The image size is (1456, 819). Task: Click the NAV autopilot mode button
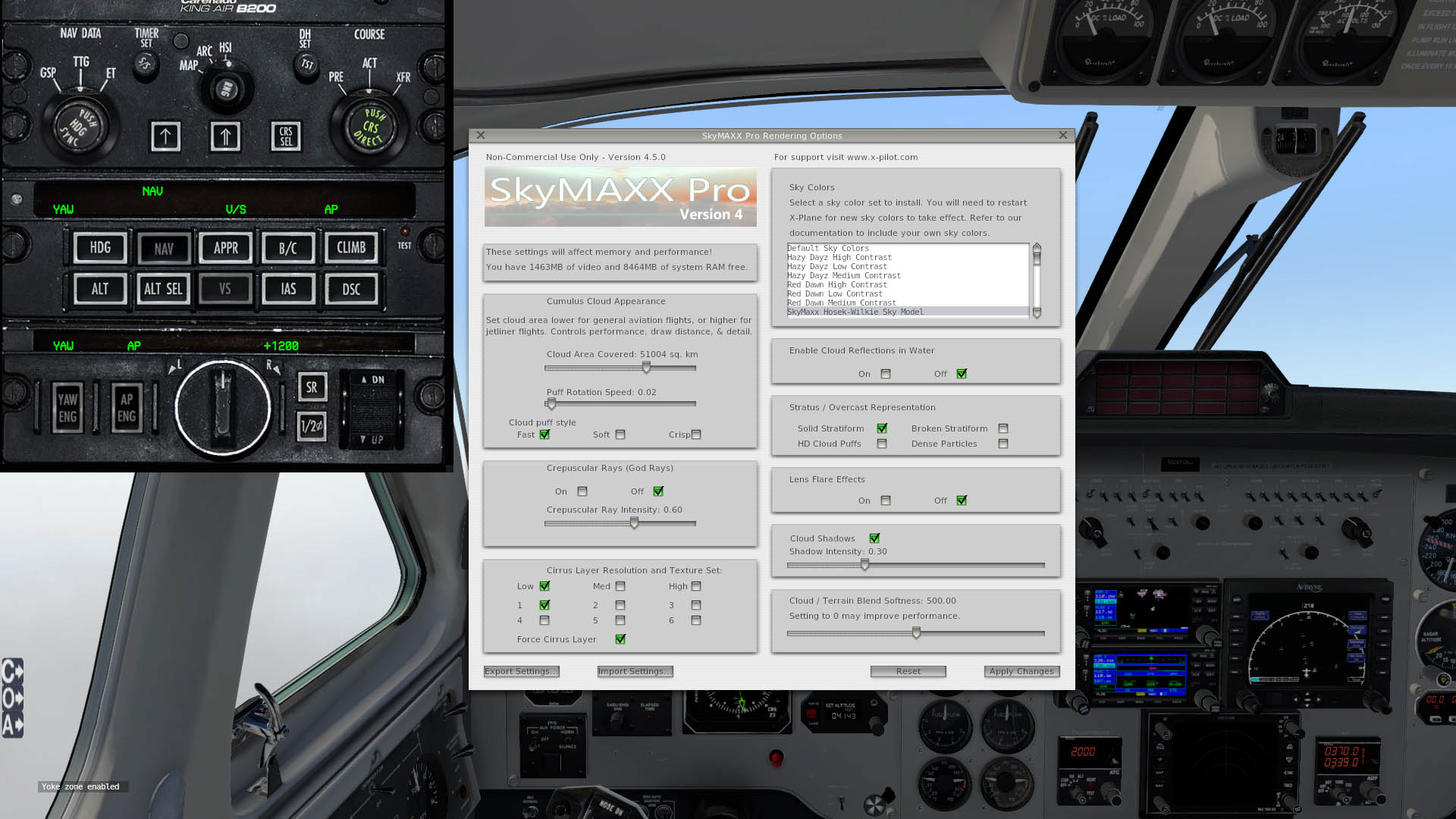tap(163, 247)
